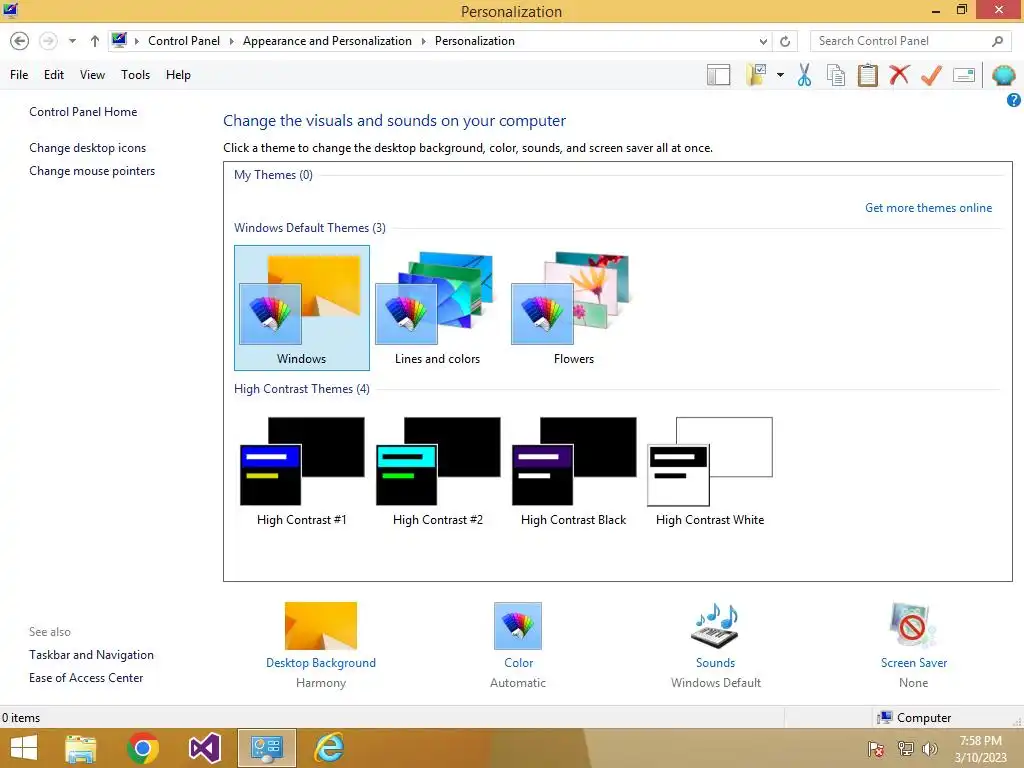Click the volume speaker tray icon
The image size is (1024, 768).
point(929,749)
